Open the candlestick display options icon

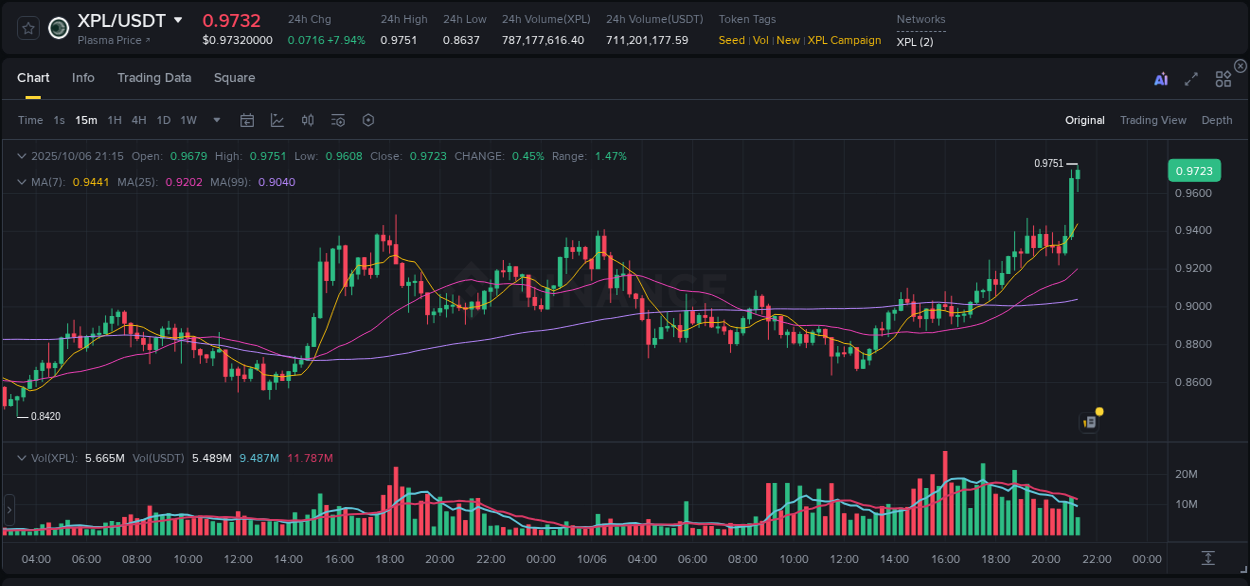click(307, 120)
